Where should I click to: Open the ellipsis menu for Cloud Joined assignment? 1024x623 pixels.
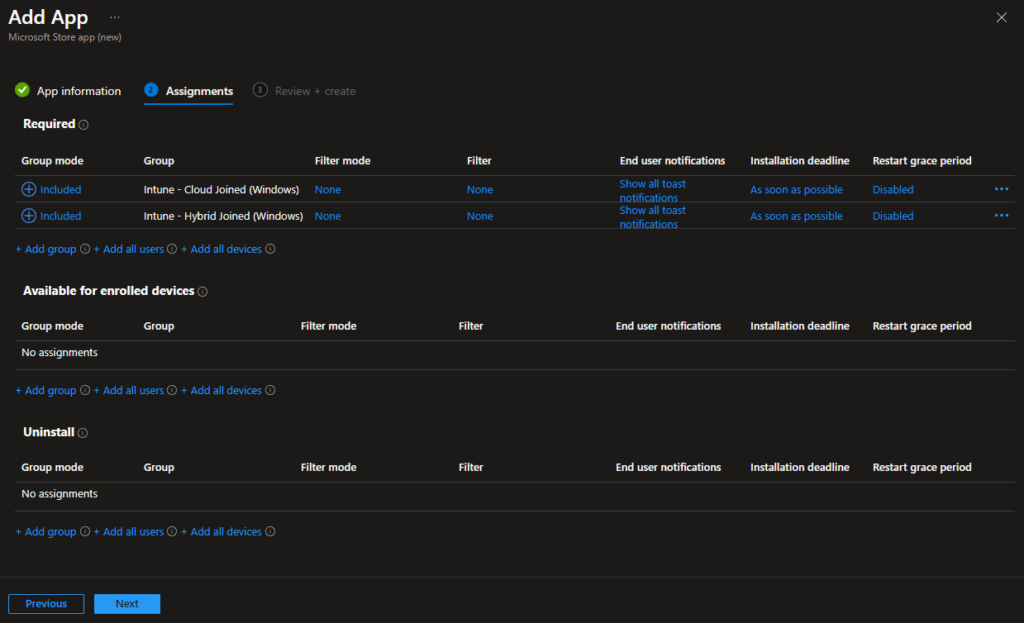[x=1001, y=189]
